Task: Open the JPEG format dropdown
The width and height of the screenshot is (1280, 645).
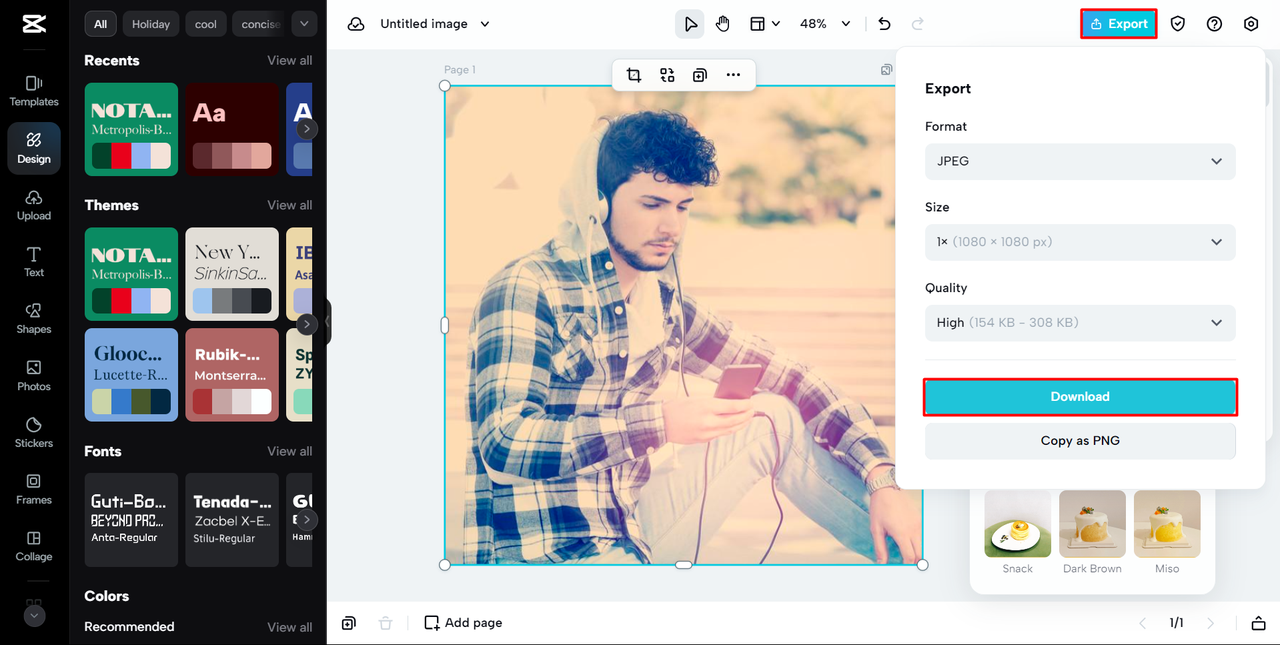Action: coord(1080,161)
